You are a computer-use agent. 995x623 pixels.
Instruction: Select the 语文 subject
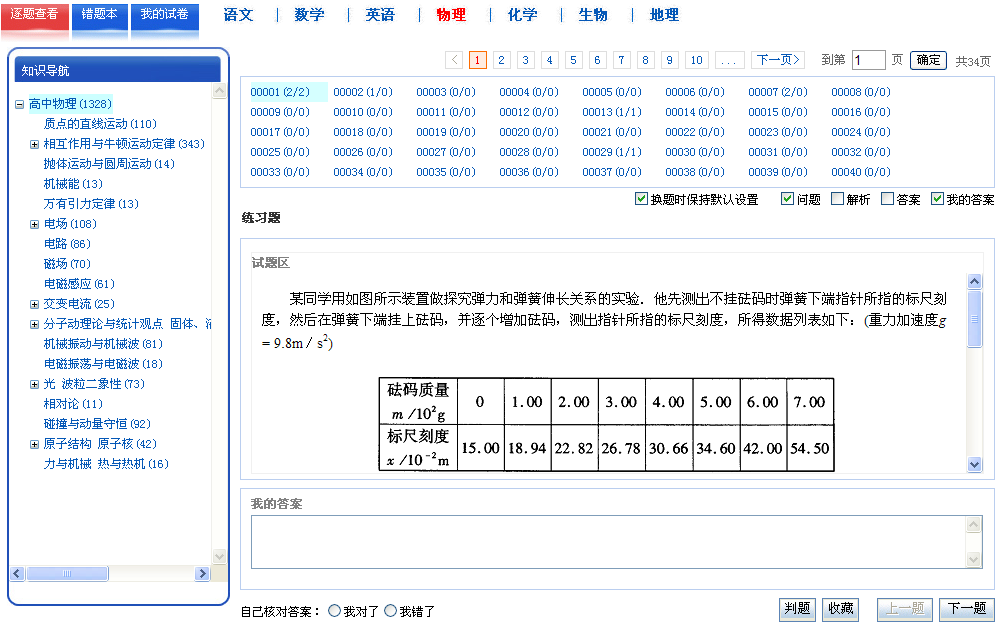[x=239, y=15]
